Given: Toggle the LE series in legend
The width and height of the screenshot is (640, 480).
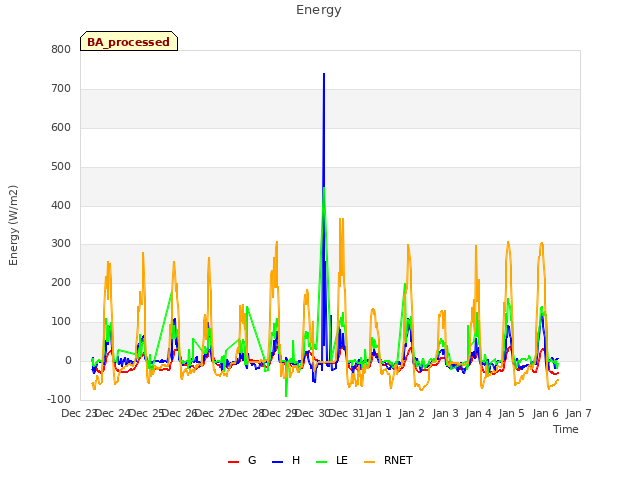Looking at the screenshot, I should coord(332,460).
